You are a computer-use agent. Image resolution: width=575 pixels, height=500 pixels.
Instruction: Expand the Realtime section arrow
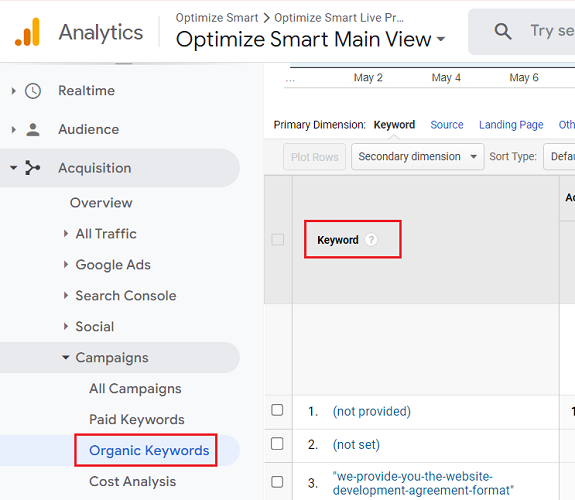pyautogui.click(x=14, y=91)
